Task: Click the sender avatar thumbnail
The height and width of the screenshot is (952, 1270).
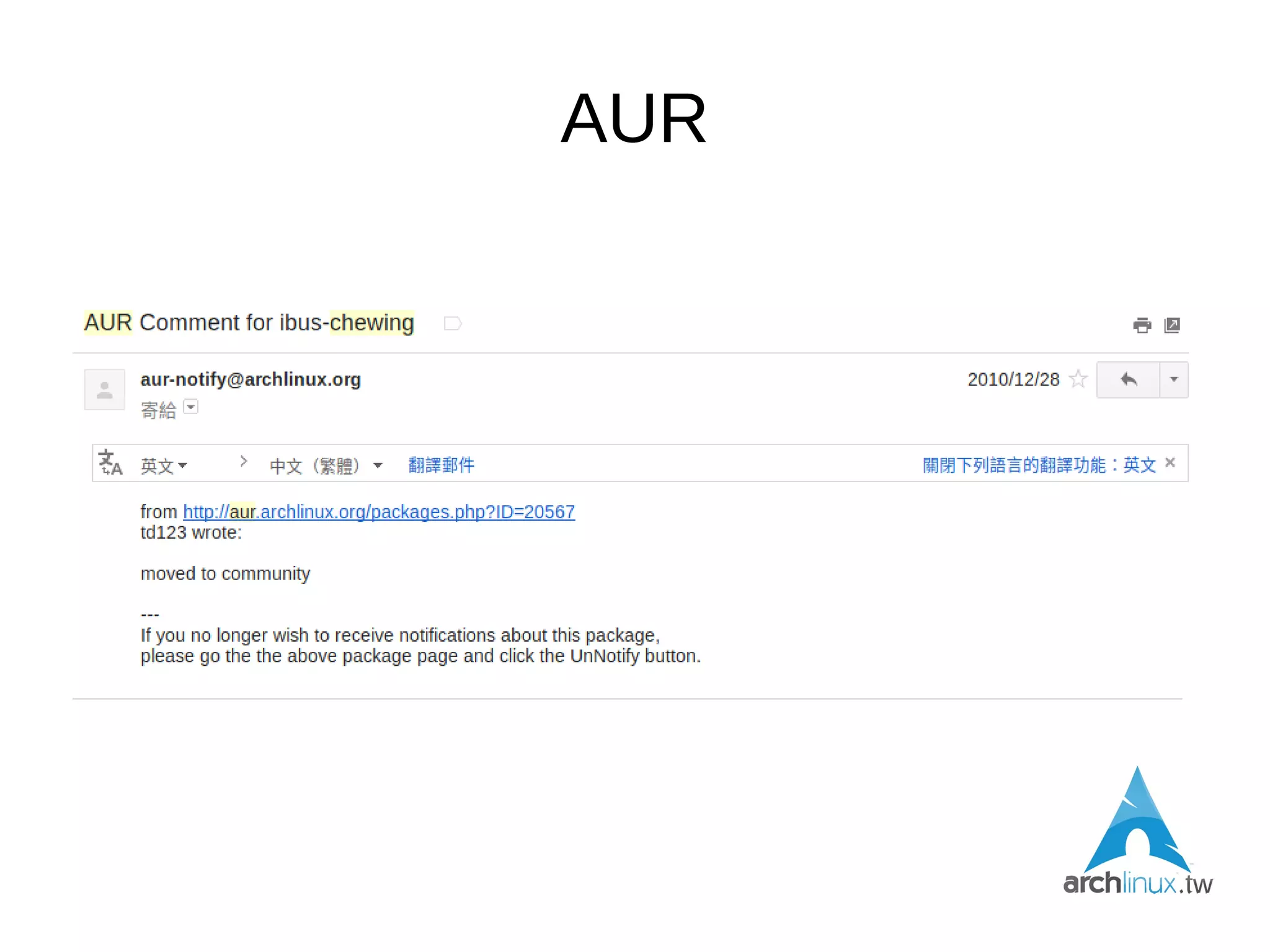Action: pyautogui.click(x=104, y=389)
